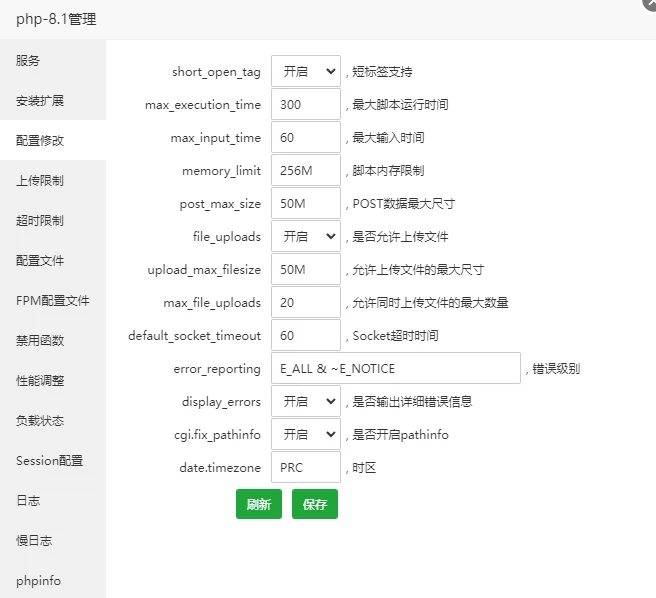This screenshot has height=598, width=656.
Task: Click the 最大输入时间 description text
Action: coord(388,137)
